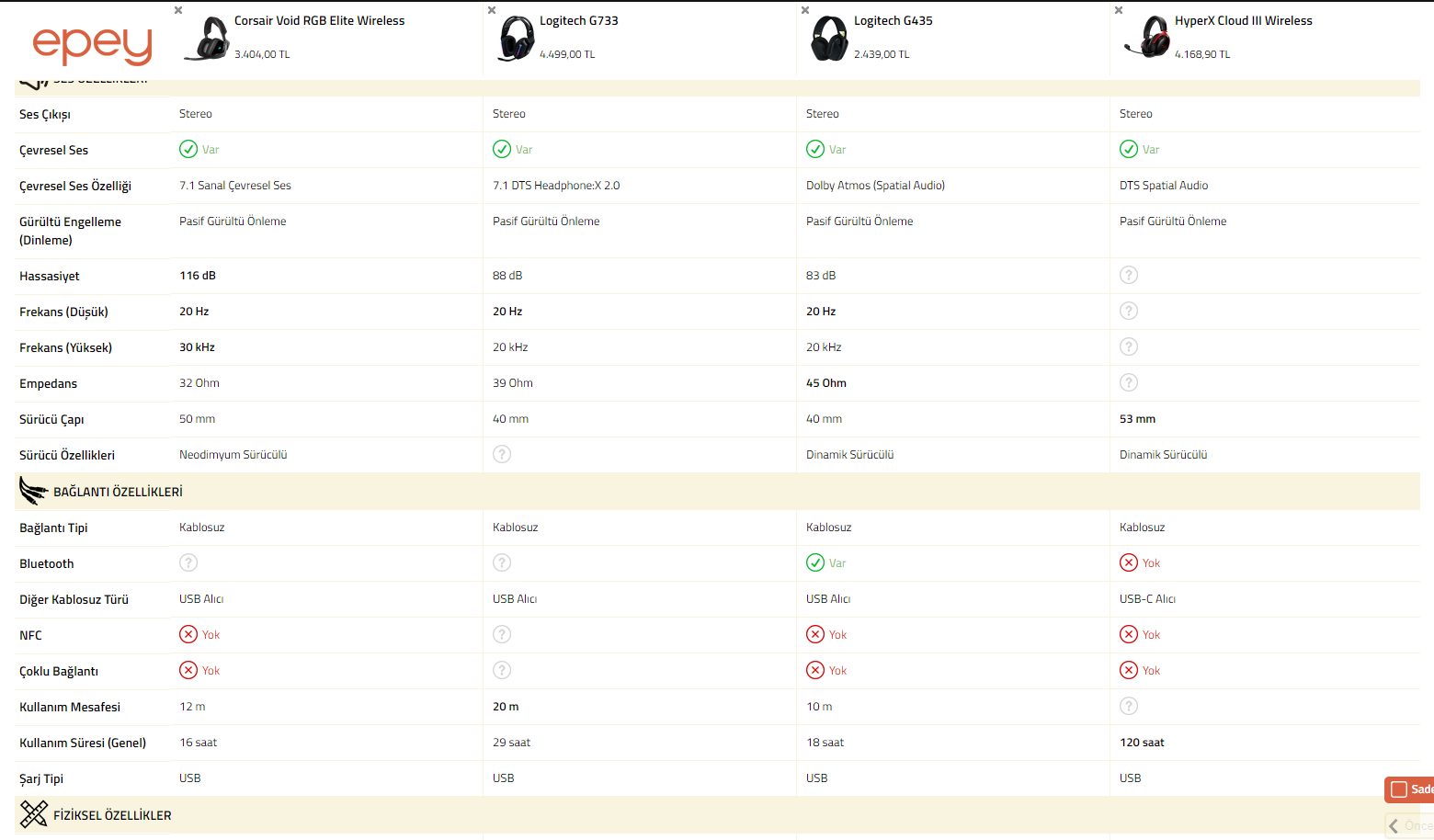Image resolution: width=1434 pixels, height=840 pixels.
Task: Click the 'USB-C Alıcı' value
Action: [x=1147, y=599]
